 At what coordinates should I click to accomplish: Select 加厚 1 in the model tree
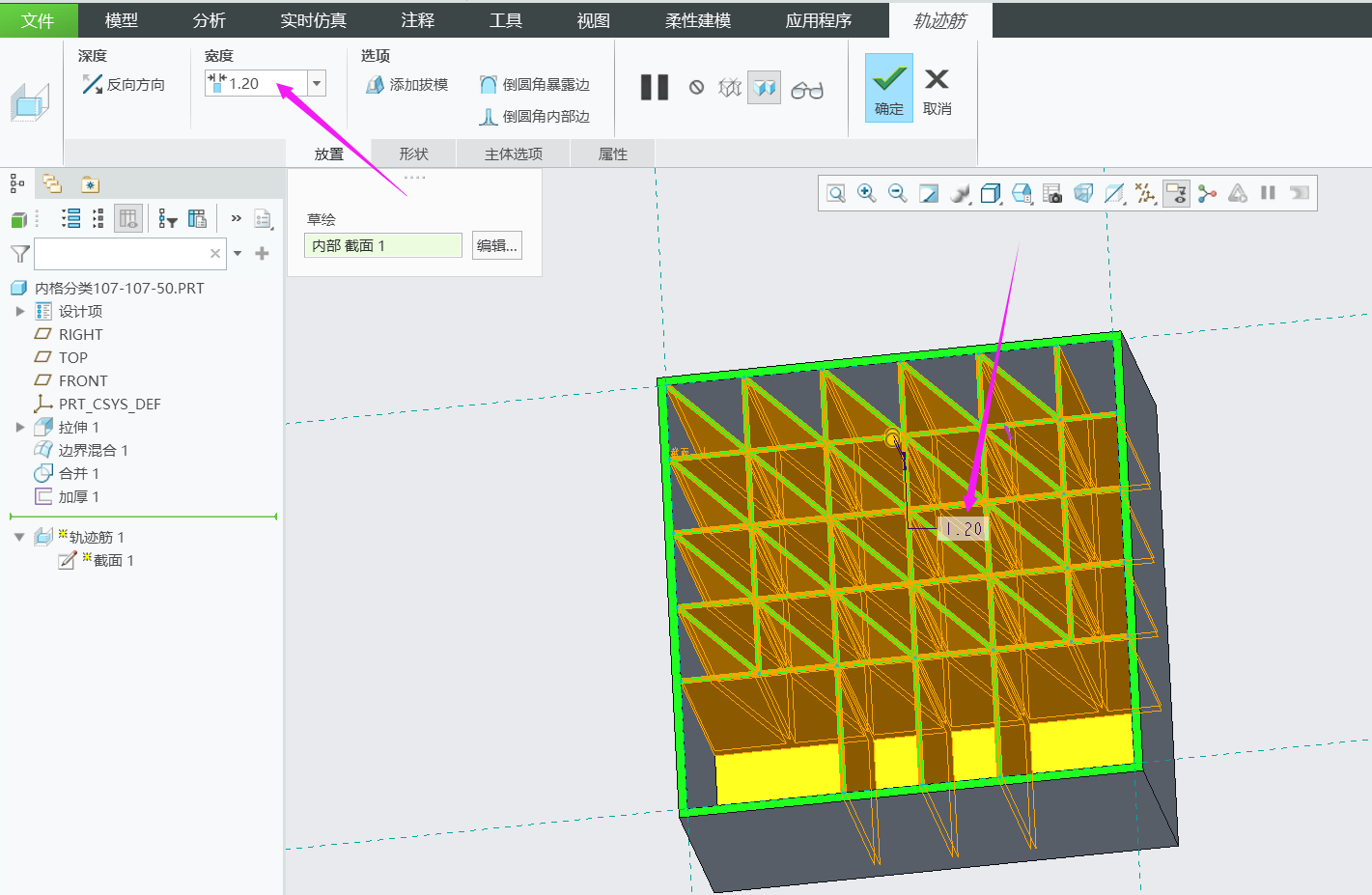coord(78,496)
